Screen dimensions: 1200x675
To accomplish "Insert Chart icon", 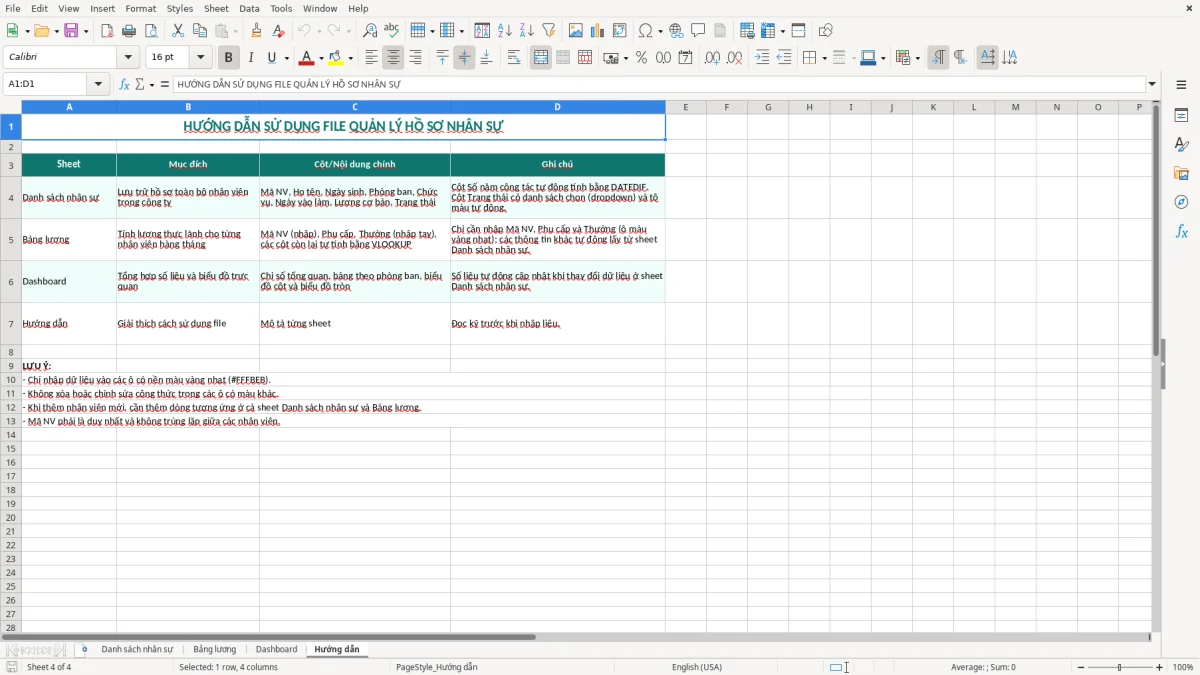I will [x=598, y=31].
